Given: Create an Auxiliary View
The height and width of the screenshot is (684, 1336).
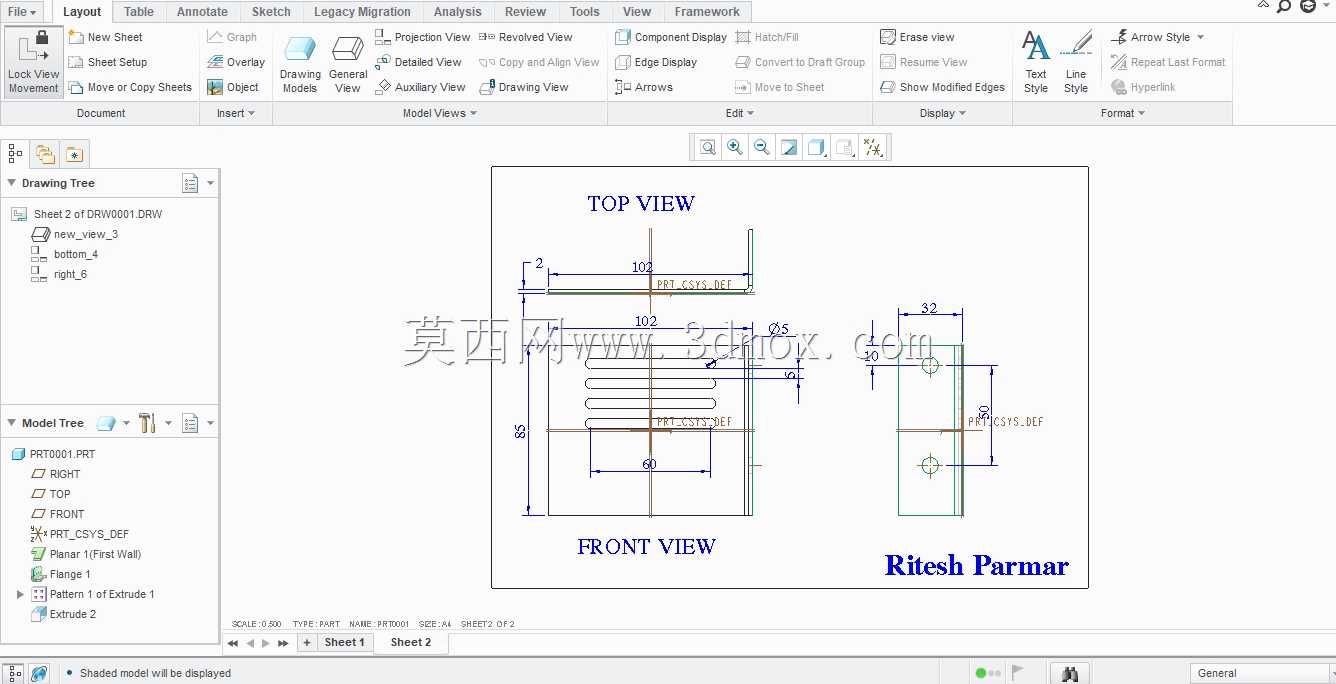Looking at the screenshot, I should [421, 87].
